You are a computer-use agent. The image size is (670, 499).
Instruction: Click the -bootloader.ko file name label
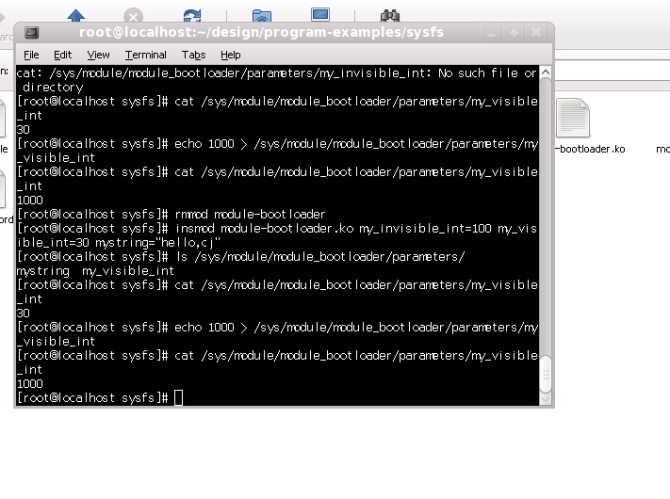click(x=590, y=149)
